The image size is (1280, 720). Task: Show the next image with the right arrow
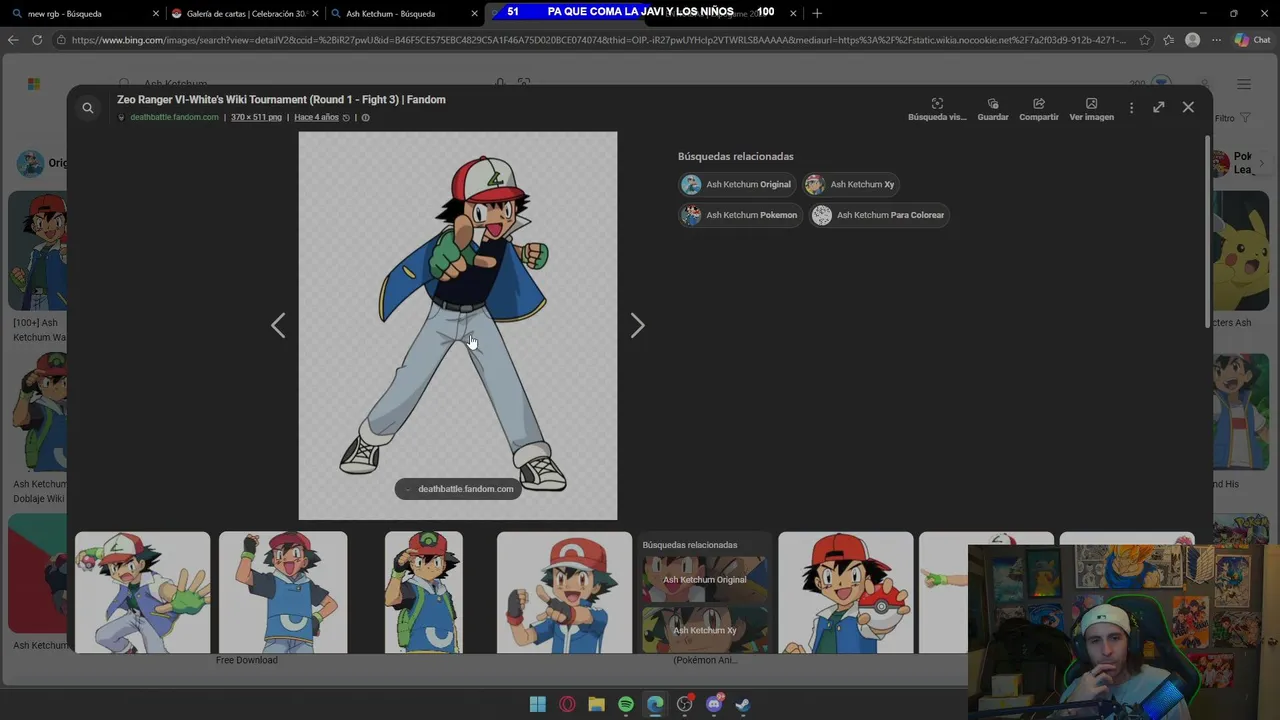637,325
